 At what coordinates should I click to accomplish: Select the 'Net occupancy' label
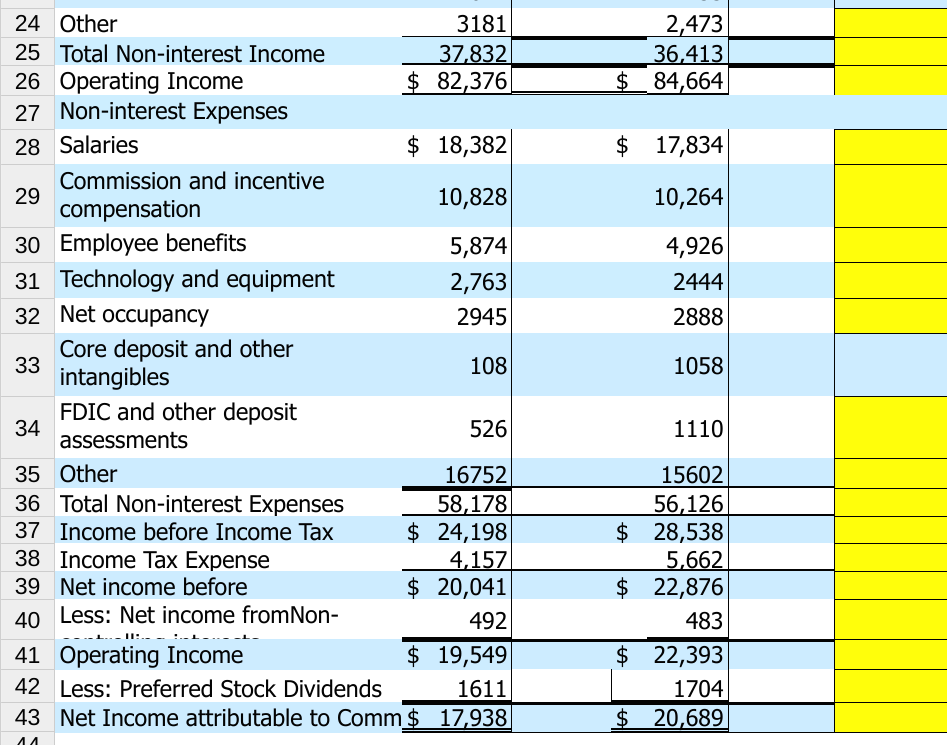(134, 315)
